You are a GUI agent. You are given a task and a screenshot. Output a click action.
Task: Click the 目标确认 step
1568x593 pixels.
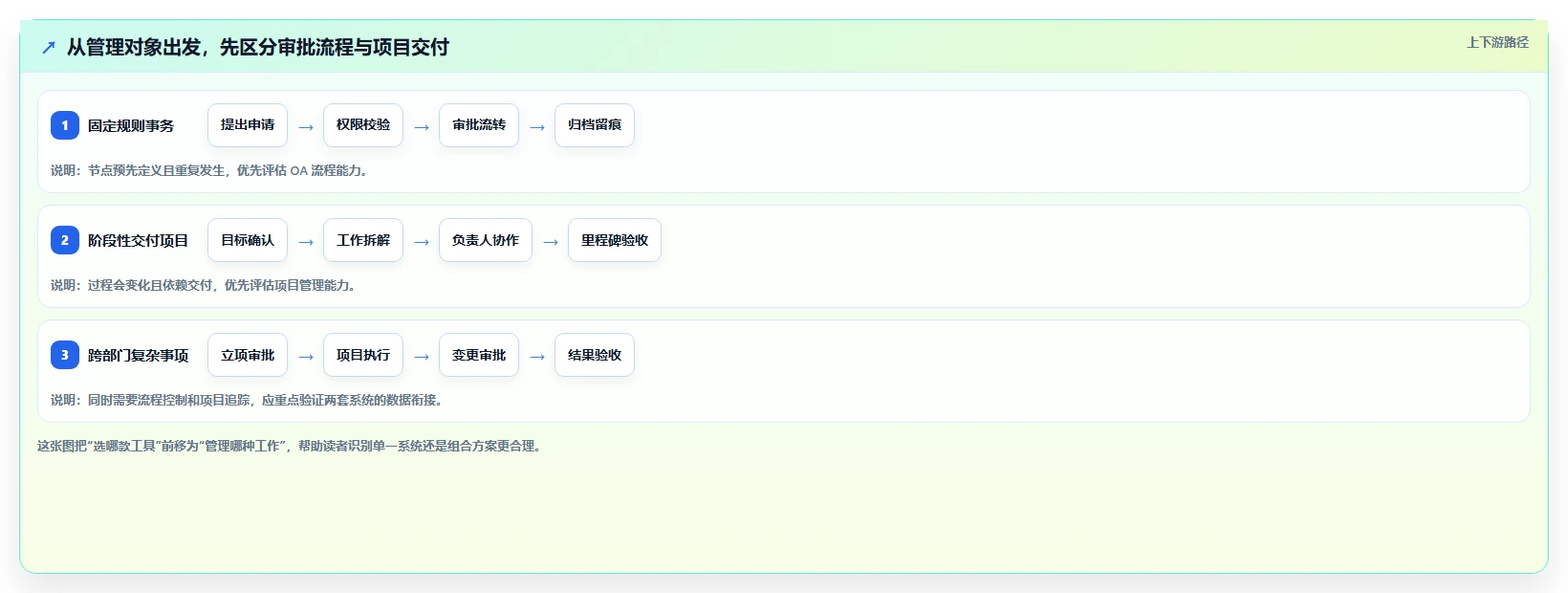click(x=248, y=240)
